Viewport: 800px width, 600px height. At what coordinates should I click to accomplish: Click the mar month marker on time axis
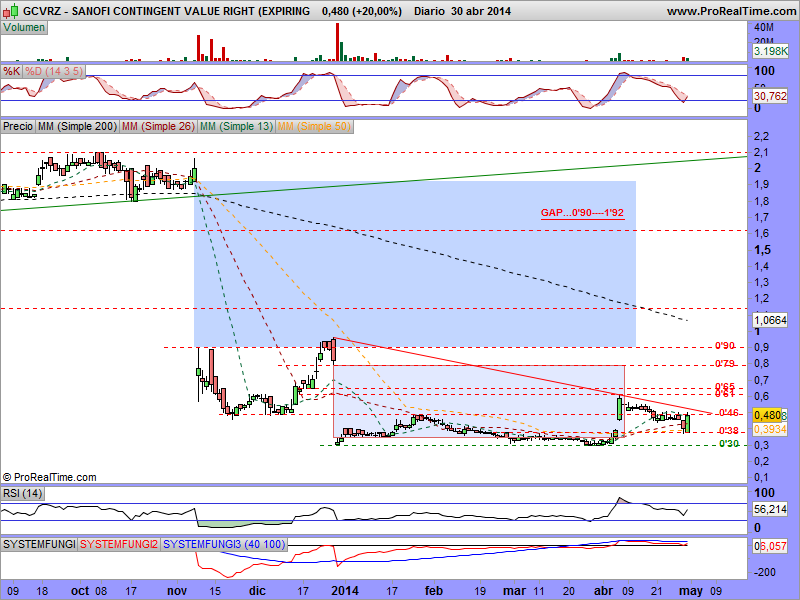pos(514,591)
